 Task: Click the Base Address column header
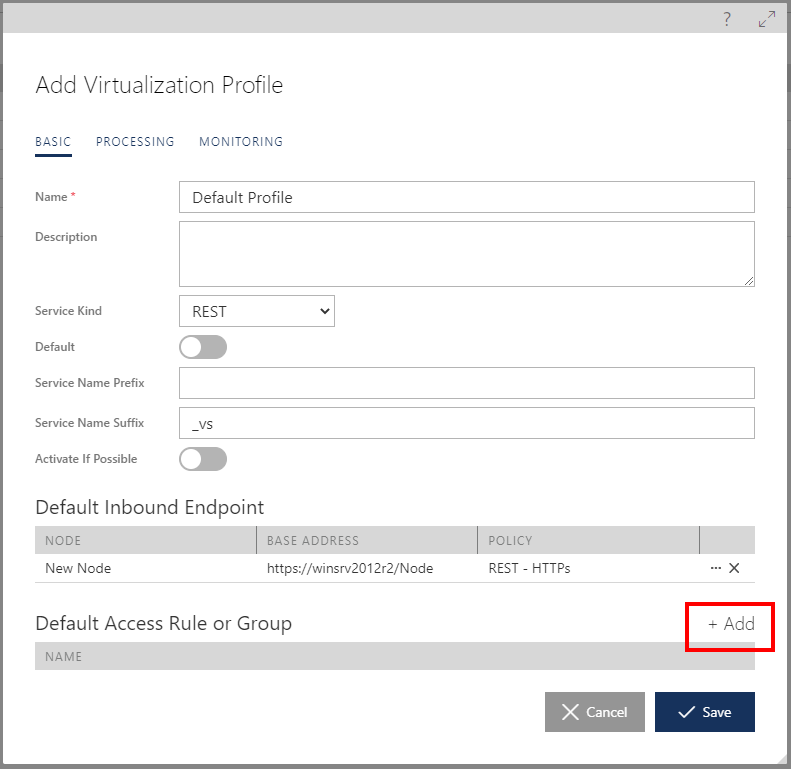tap(313, 541)
